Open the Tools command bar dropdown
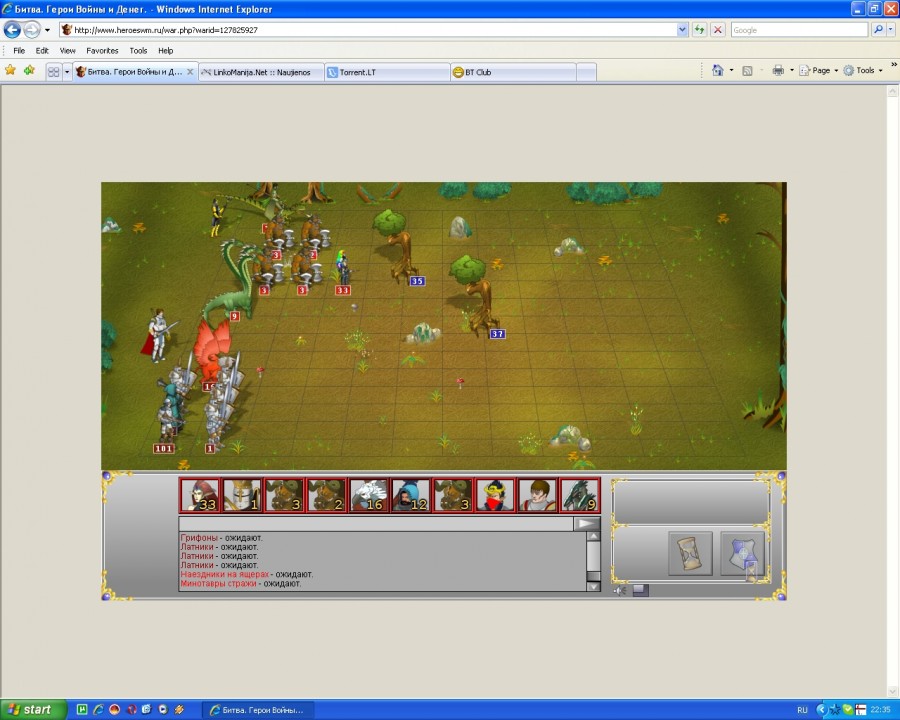 pos(863,71)
